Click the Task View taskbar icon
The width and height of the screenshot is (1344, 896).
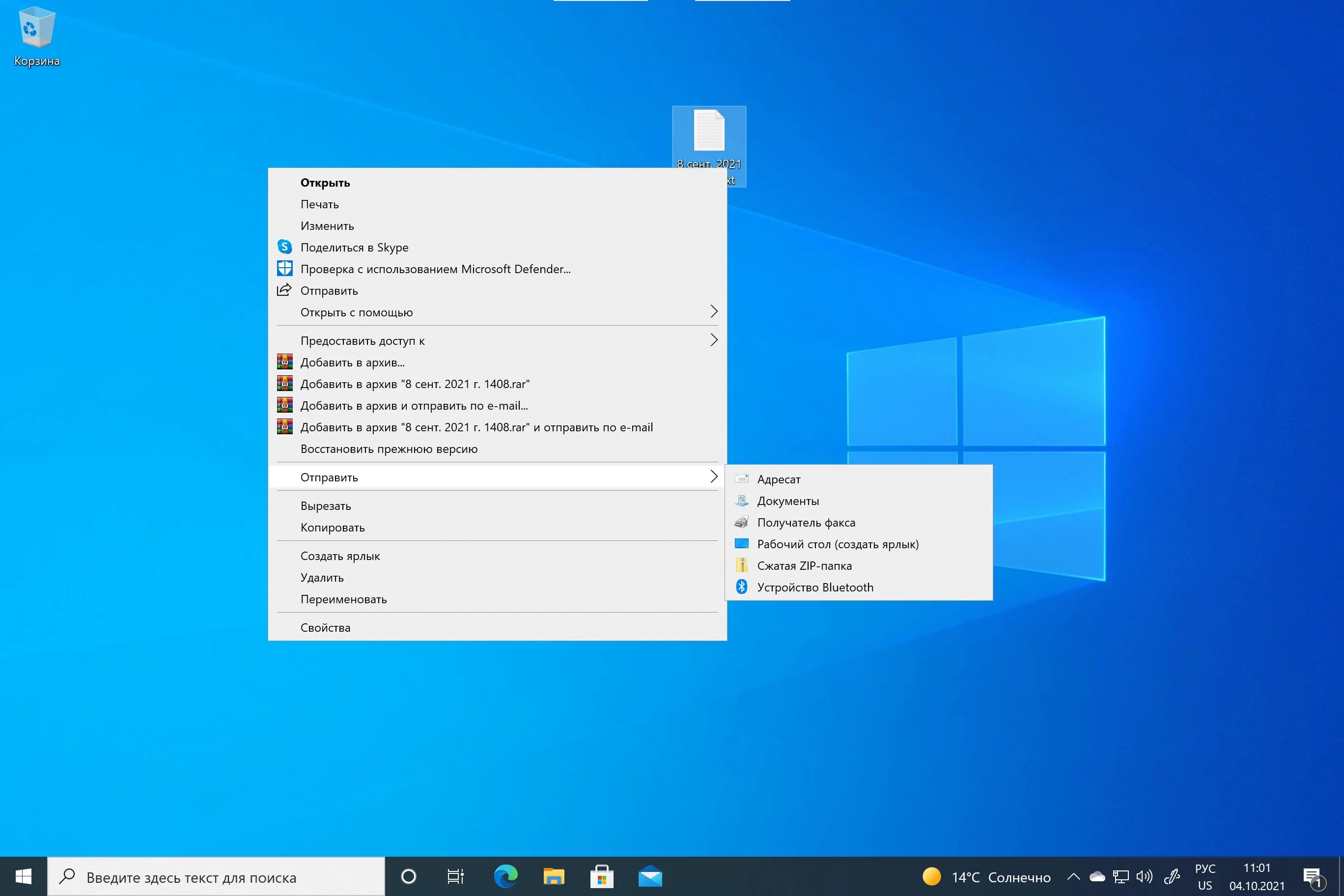tap(455, 876)
